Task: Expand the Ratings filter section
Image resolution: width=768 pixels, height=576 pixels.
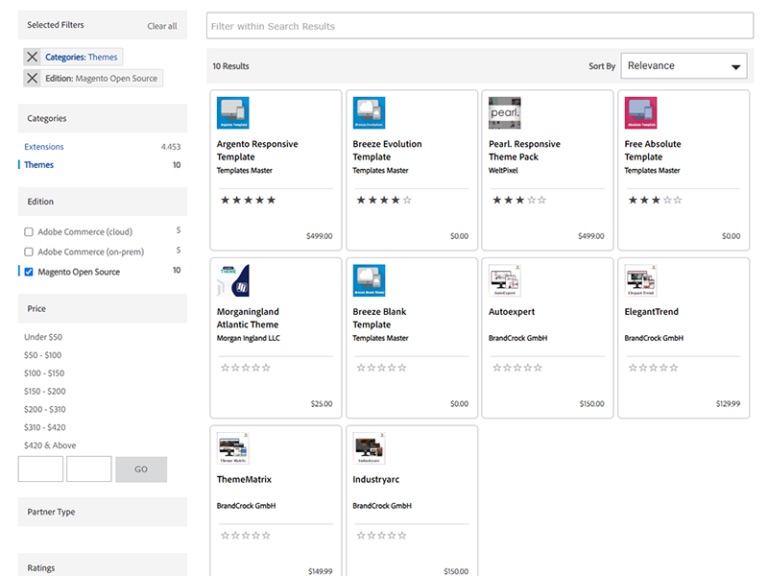Action: (102, 567)
